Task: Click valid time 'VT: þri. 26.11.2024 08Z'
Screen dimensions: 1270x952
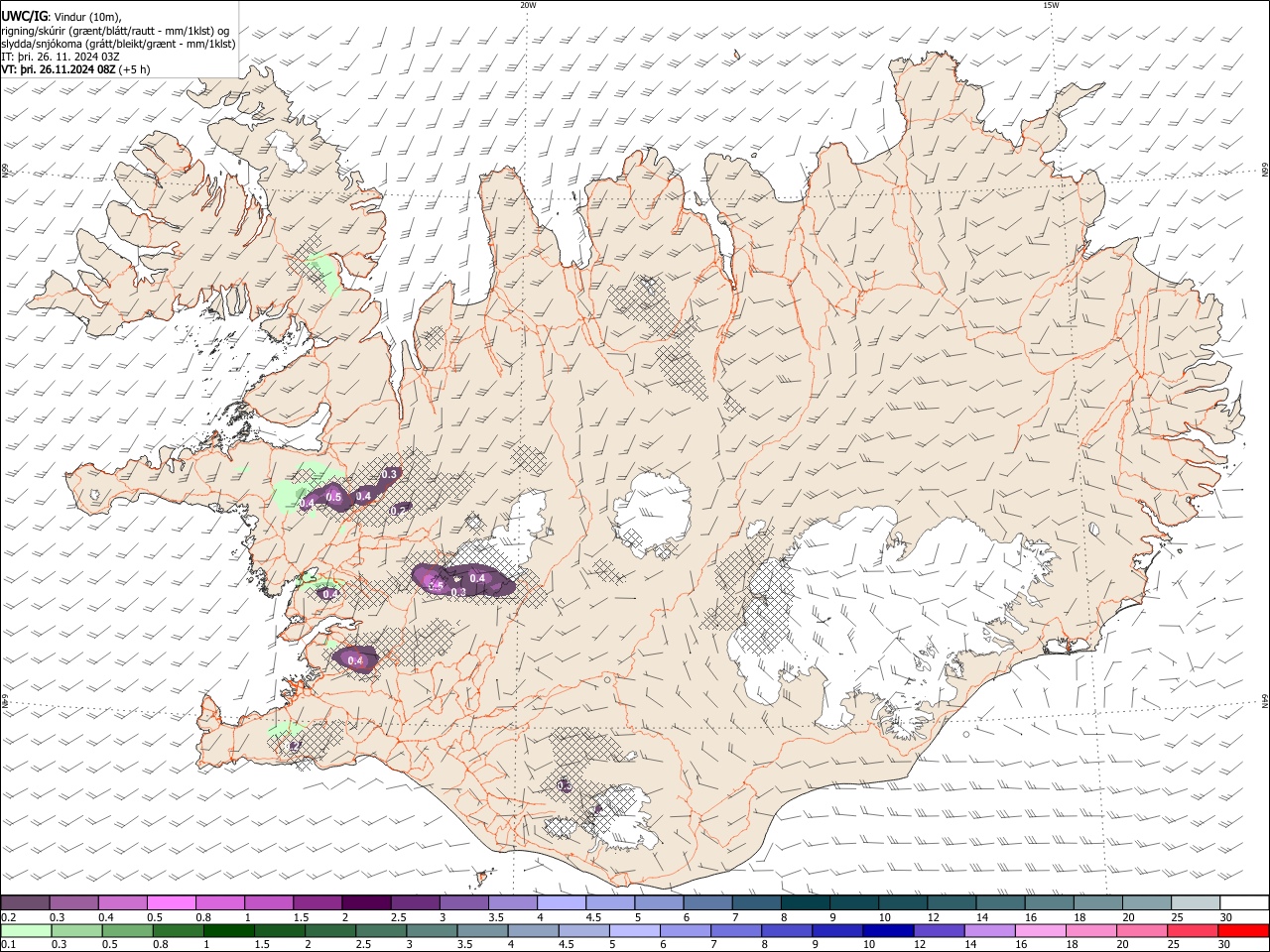Action: tap(60, 69)
